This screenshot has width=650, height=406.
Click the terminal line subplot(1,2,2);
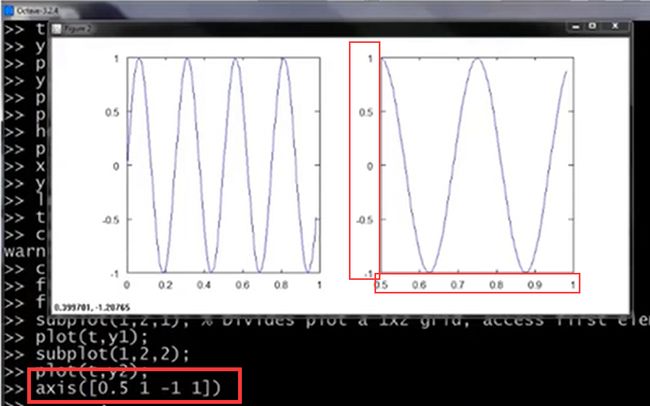pos(112,355)
